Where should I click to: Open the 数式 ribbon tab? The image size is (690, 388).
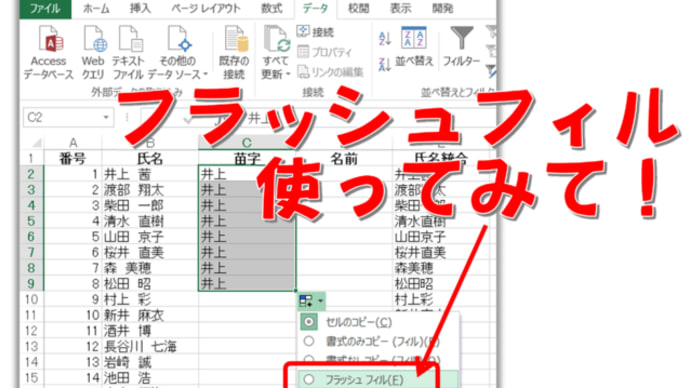tap(272, 8)
